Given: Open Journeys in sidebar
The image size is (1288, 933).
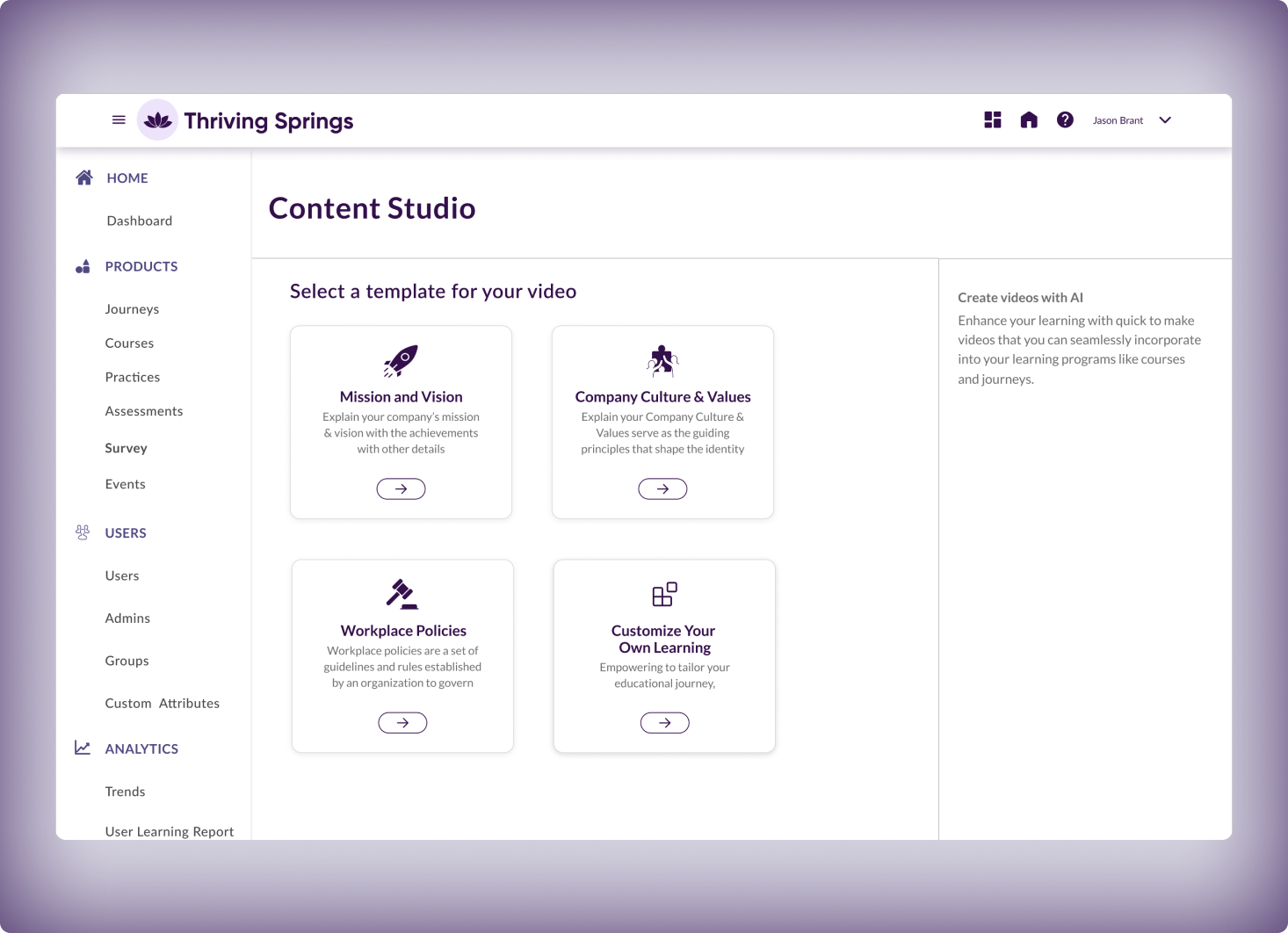Looking at the screenshot, I should click(x=132, y=309).
